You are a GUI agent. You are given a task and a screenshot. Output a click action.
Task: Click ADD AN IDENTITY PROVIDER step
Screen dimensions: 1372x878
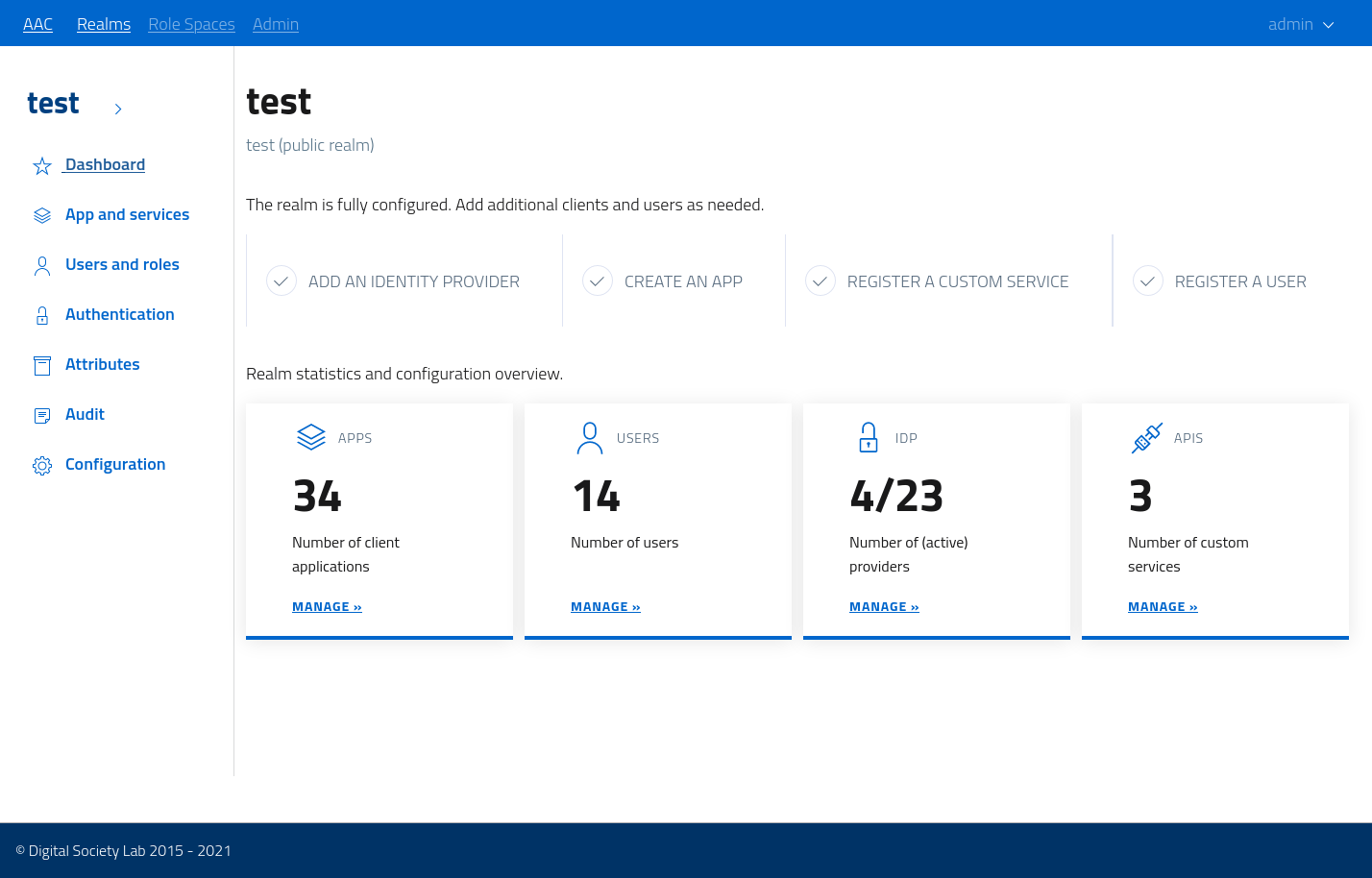414,281
